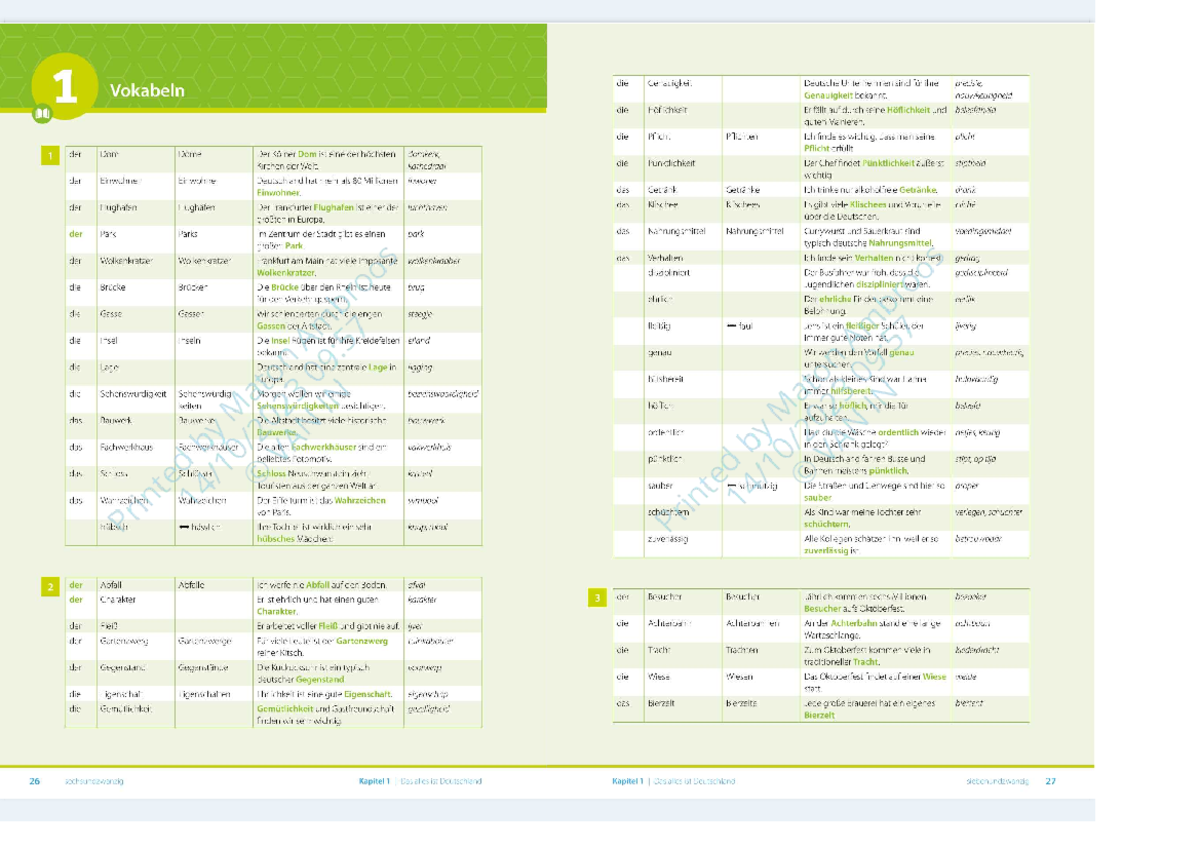
Task: Click page number 27 in footer
Action: pos(1051,781)
